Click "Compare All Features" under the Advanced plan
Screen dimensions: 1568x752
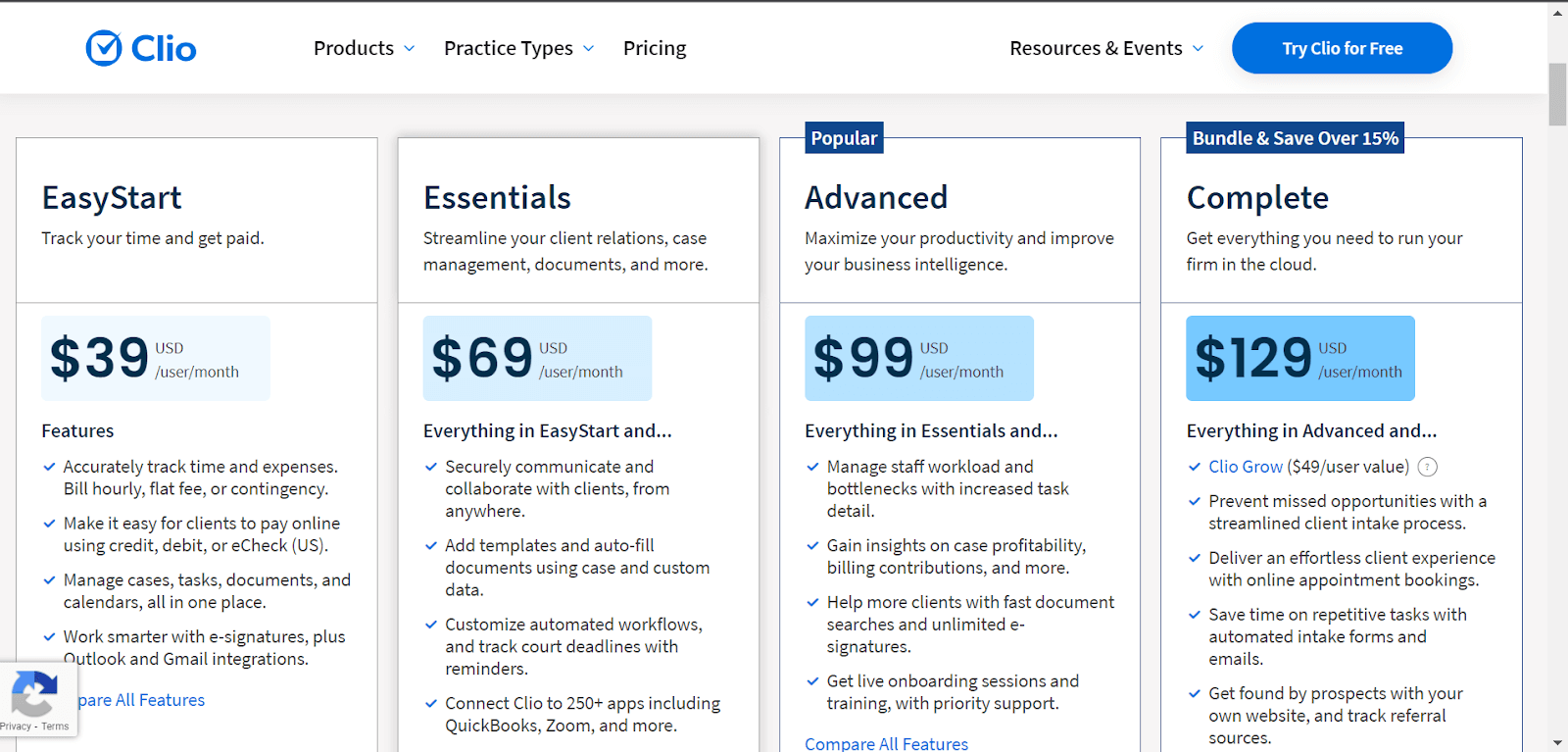point(885,743)
